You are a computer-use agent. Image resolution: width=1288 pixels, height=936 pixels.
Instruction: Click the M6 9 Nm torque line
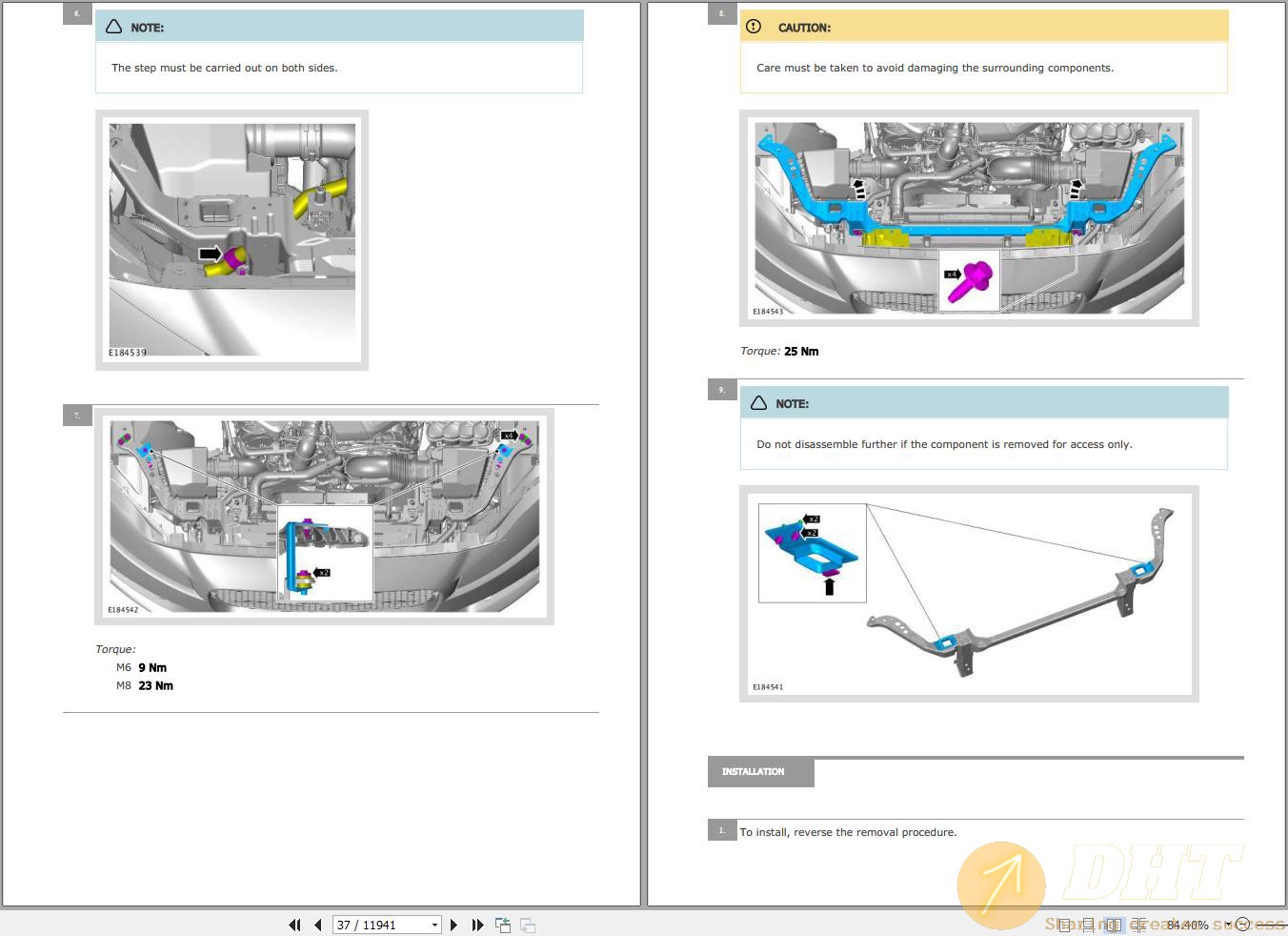pyautogui.click(x=141, y=667)
